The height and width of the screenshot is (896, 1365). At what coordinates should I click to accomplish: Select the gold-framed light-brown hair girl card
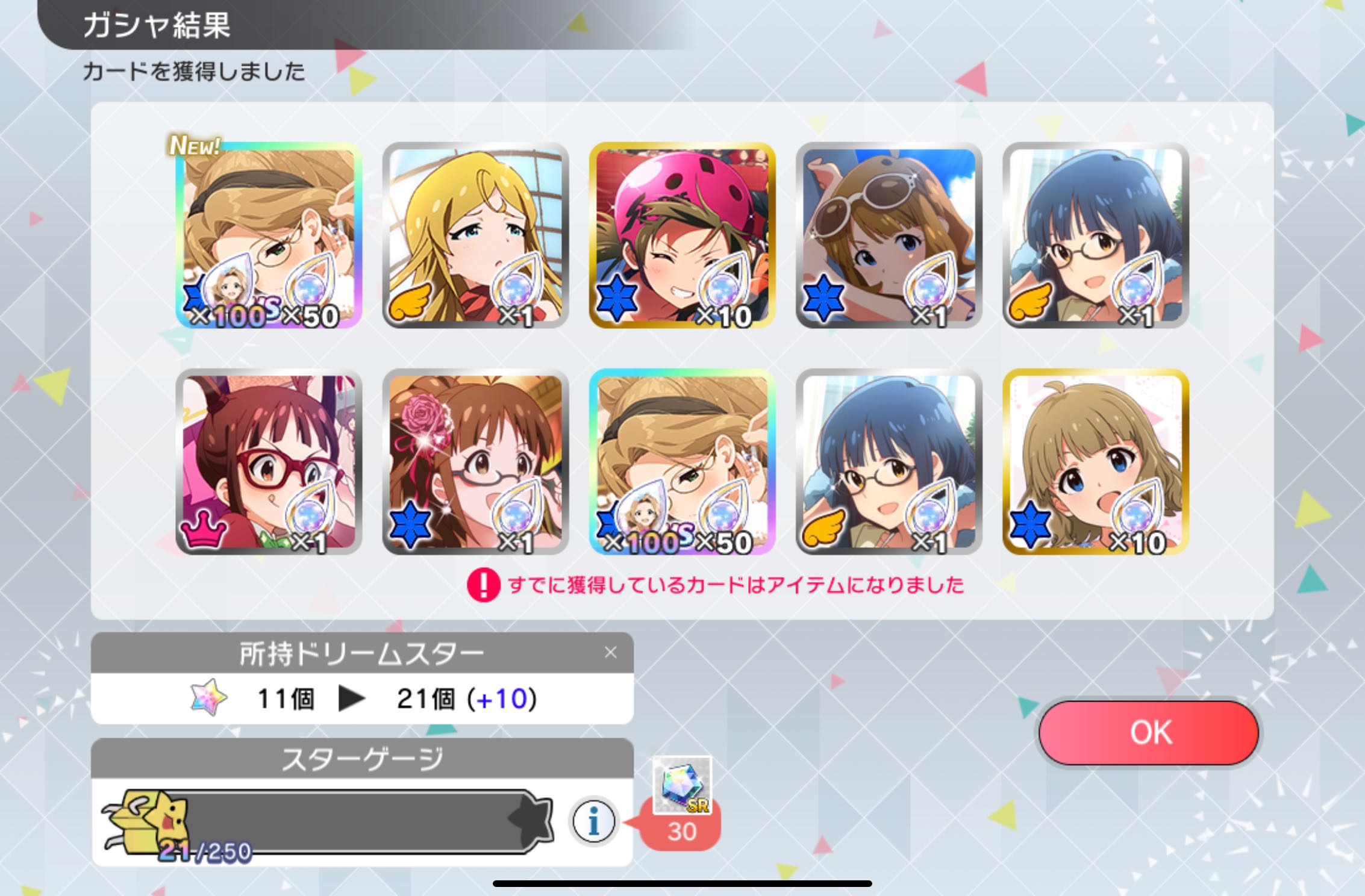coord(1095,462)
